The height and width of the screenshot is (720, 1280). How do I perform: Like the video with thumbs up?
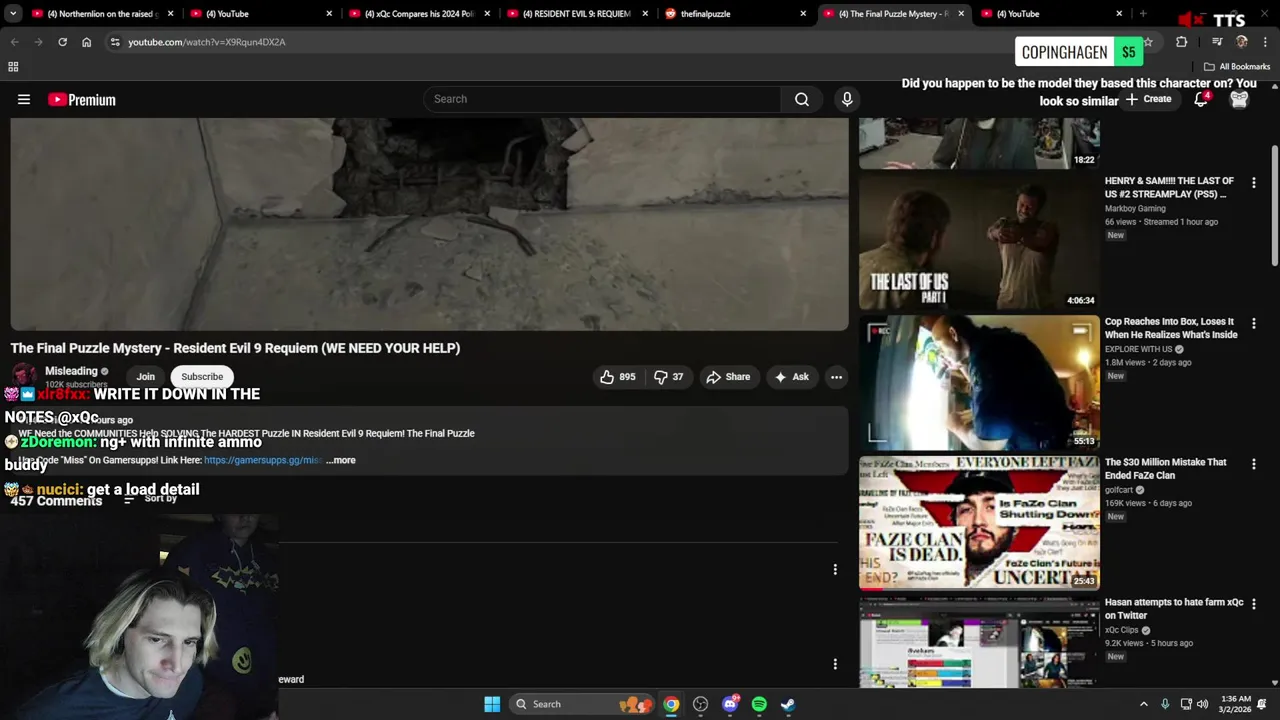click(617, 377)
